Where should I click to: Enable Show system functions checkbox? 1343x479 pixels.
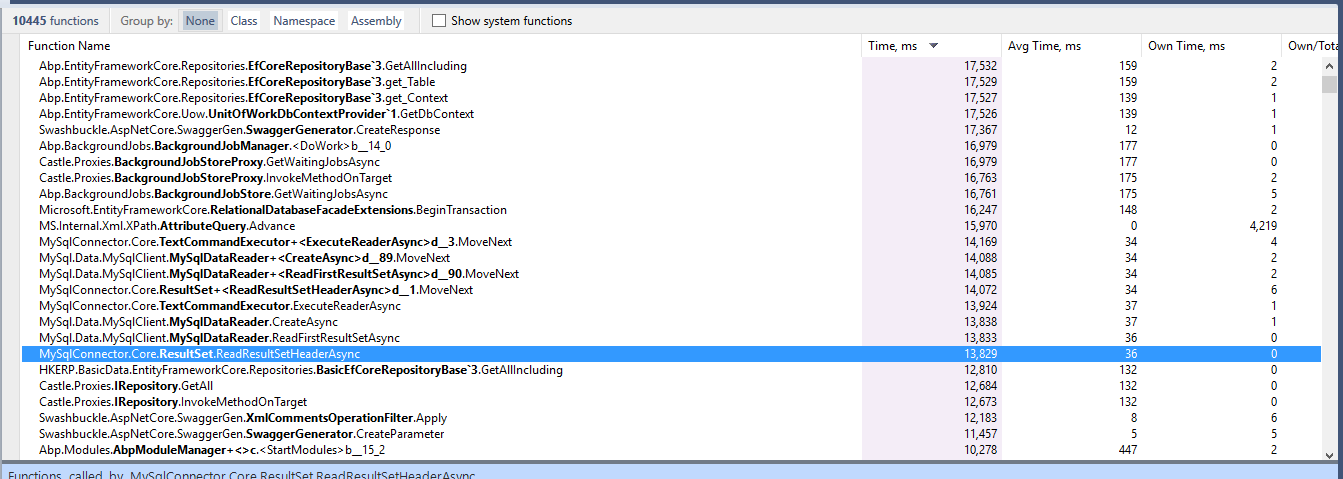pyautogui.click(x=439, y=20)
